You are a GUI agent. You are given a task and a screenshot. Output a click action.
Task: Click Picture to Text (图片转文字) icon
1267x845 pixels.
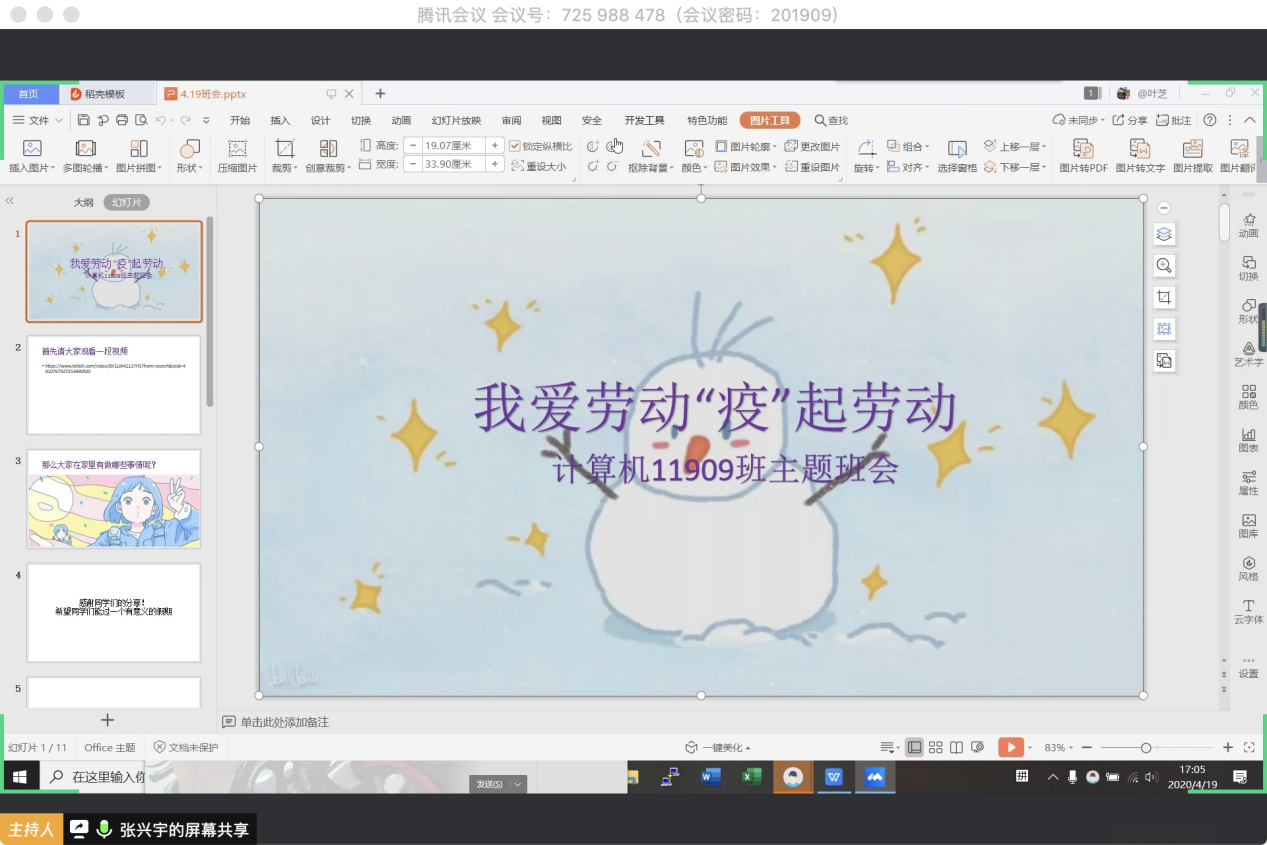1139,149
